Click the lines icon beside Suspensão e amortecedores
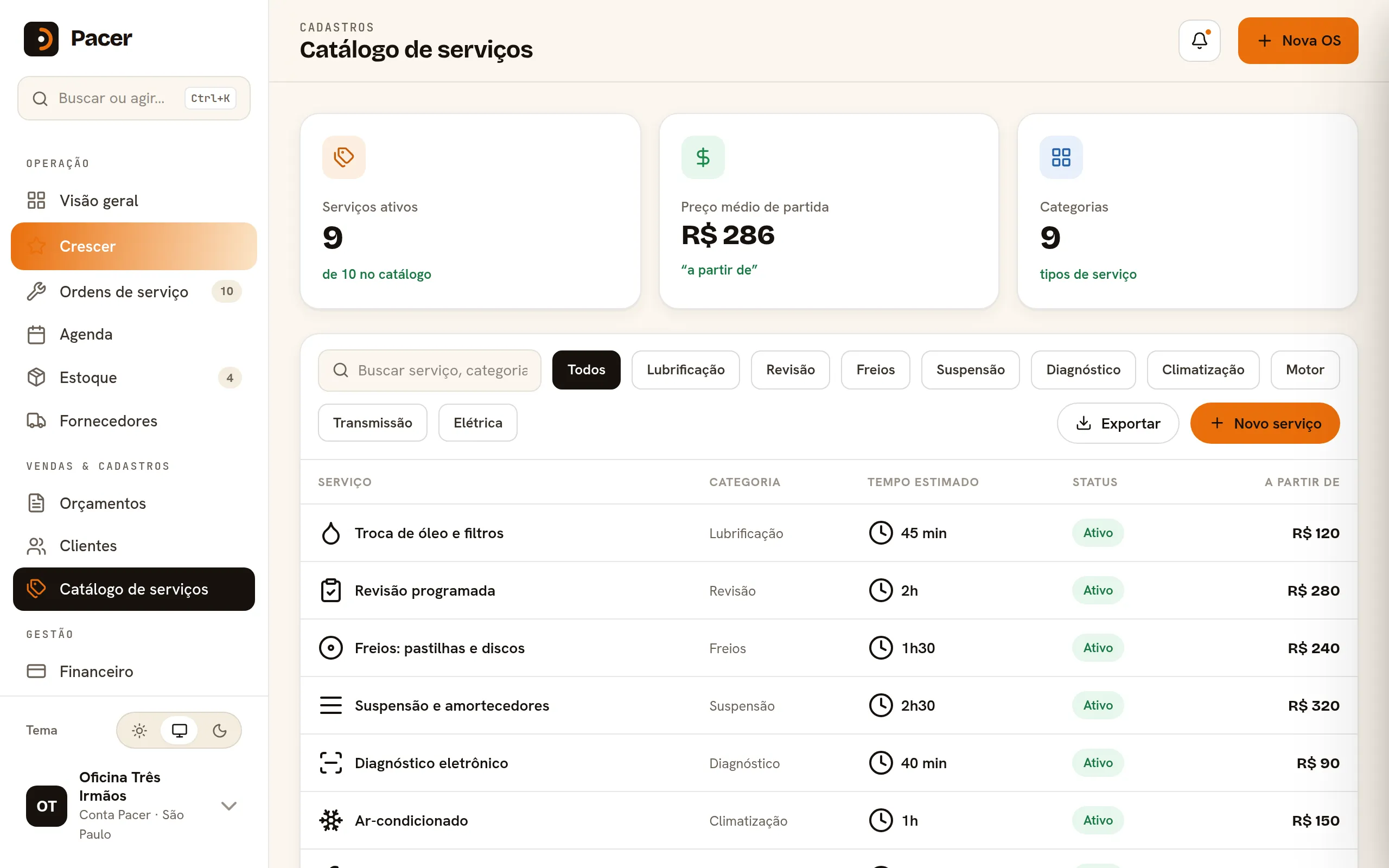Viewport: 1389px width, 868px height. [x=330, y=705]
